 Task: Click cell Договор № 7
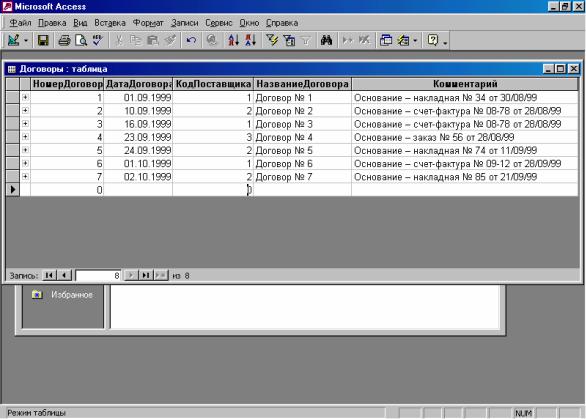(x=302, y=177)
